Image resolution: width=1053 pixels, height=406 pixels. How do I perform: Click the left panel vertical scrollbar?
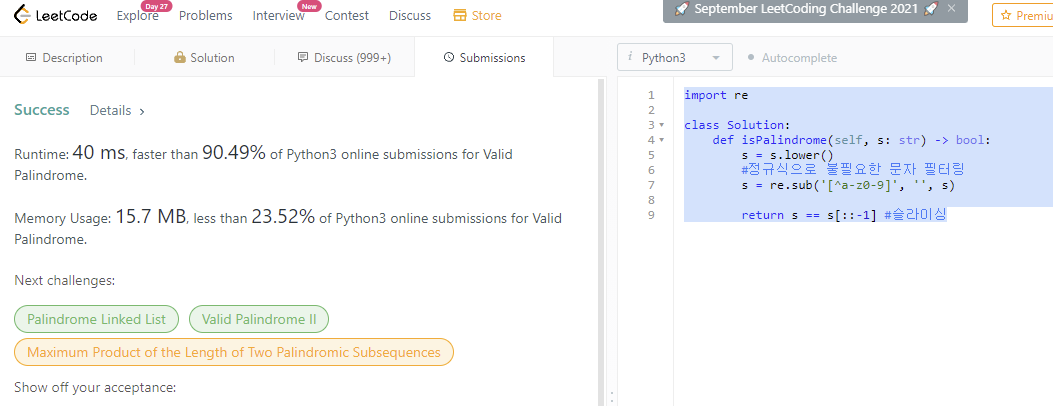pos(601,240)
